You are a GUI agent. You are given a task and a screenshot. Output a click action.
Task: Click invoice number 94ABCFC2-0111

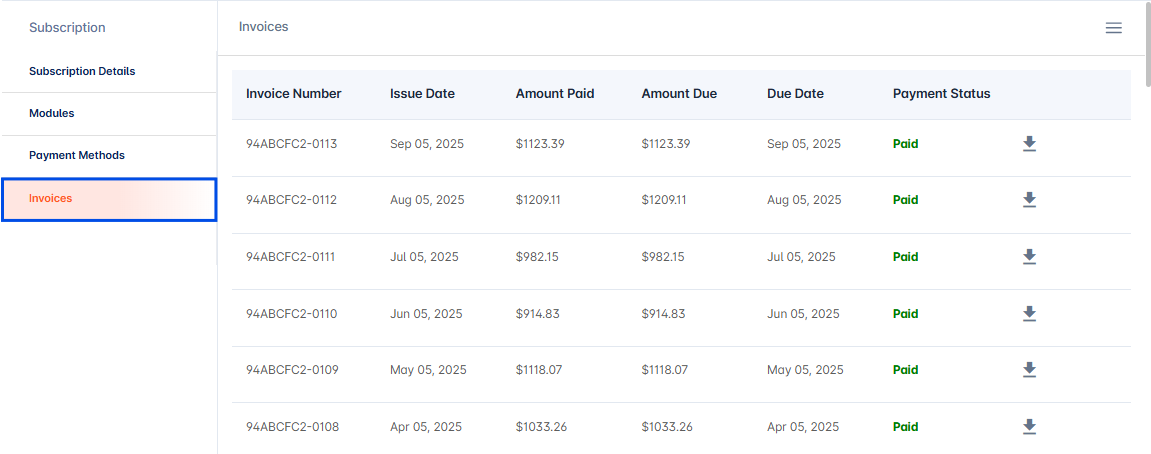291,256
